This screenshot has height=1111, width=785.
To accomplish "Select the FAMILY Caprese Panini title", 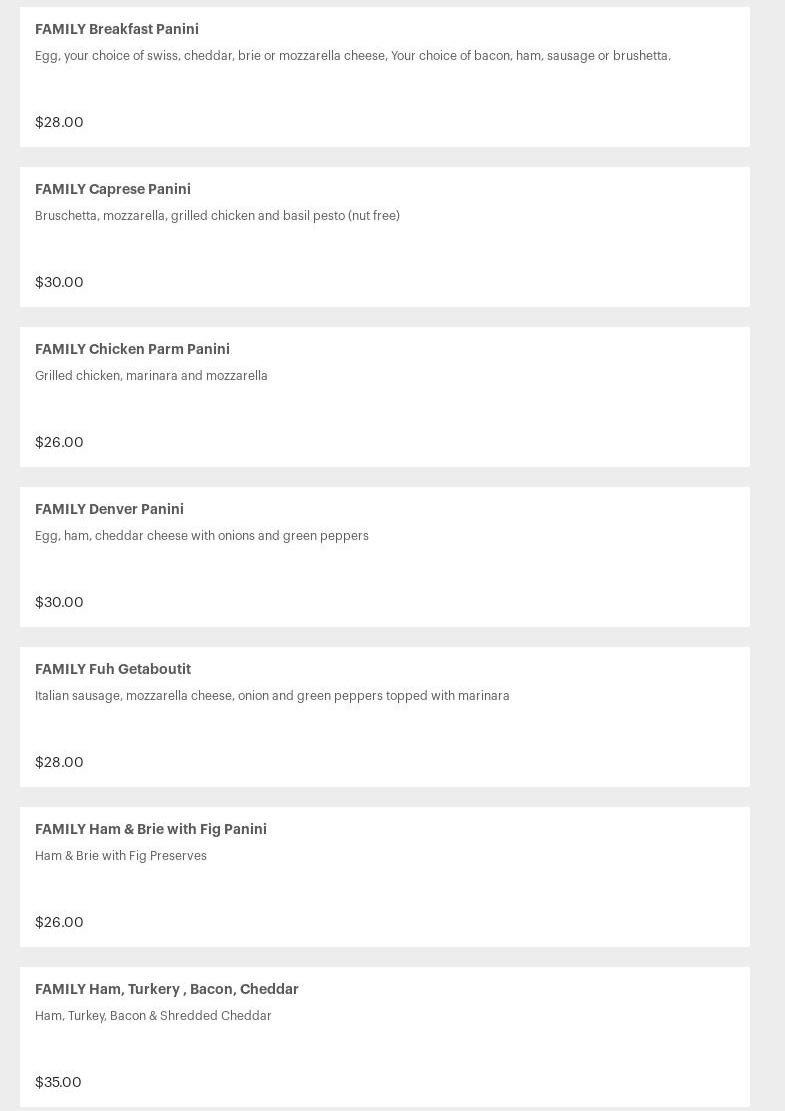I will [113, 189].
